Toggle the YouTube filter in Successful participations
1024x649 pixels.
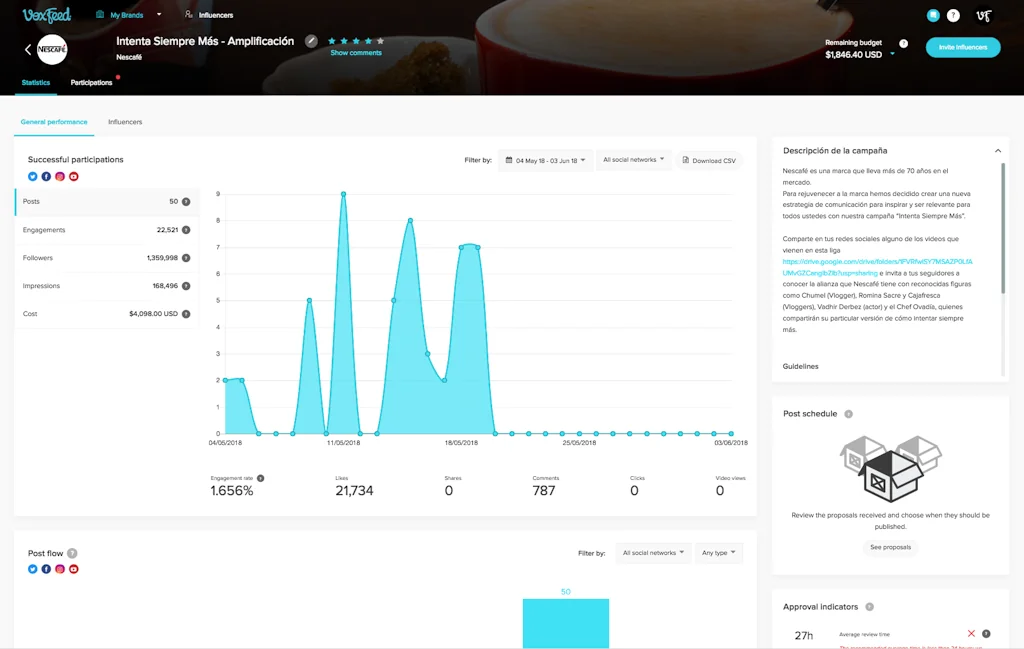point(74,176)
